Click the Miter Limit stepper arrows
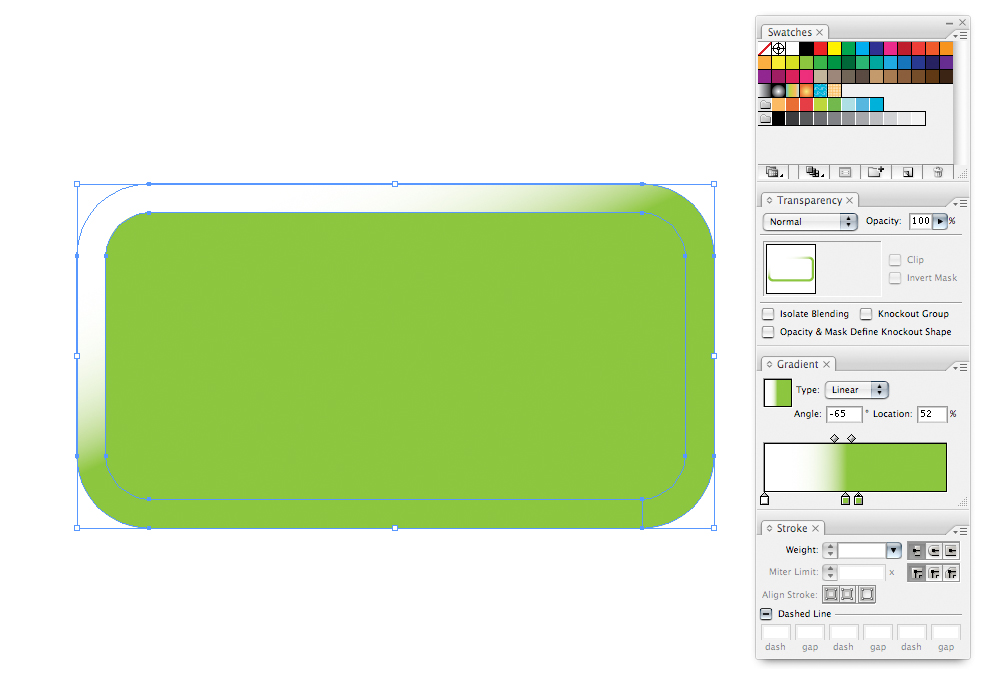 click(x=830, y=572)
